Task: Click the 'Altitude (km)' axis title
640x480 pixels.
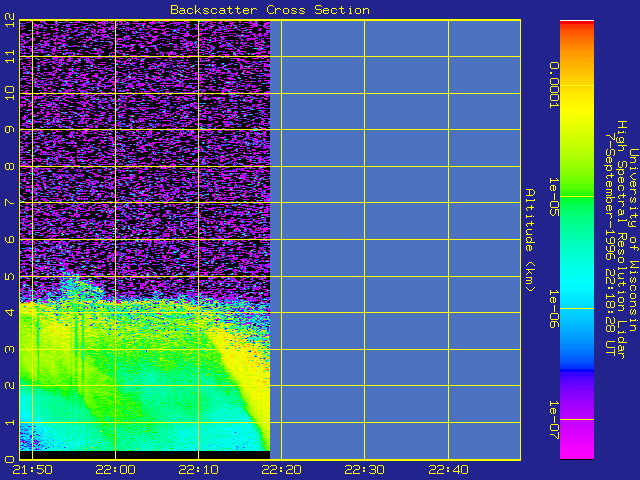Action: click(x=529, y=240)
